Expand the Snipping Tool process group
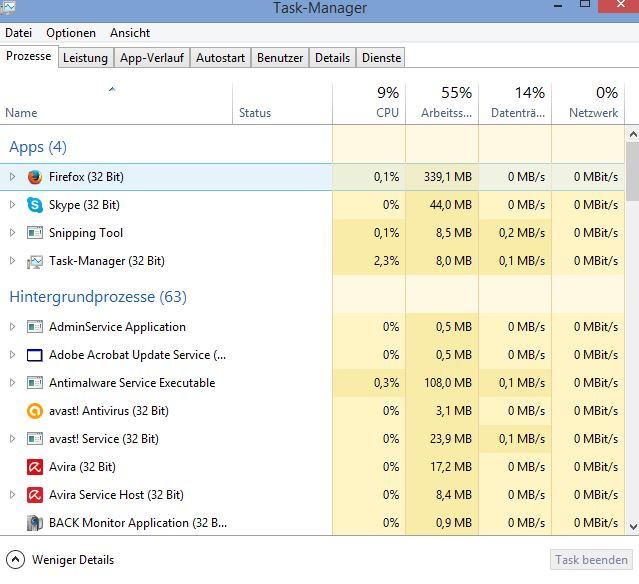Image resolution: width=639 pixels, height=584 pixels. tap(12, 232)
